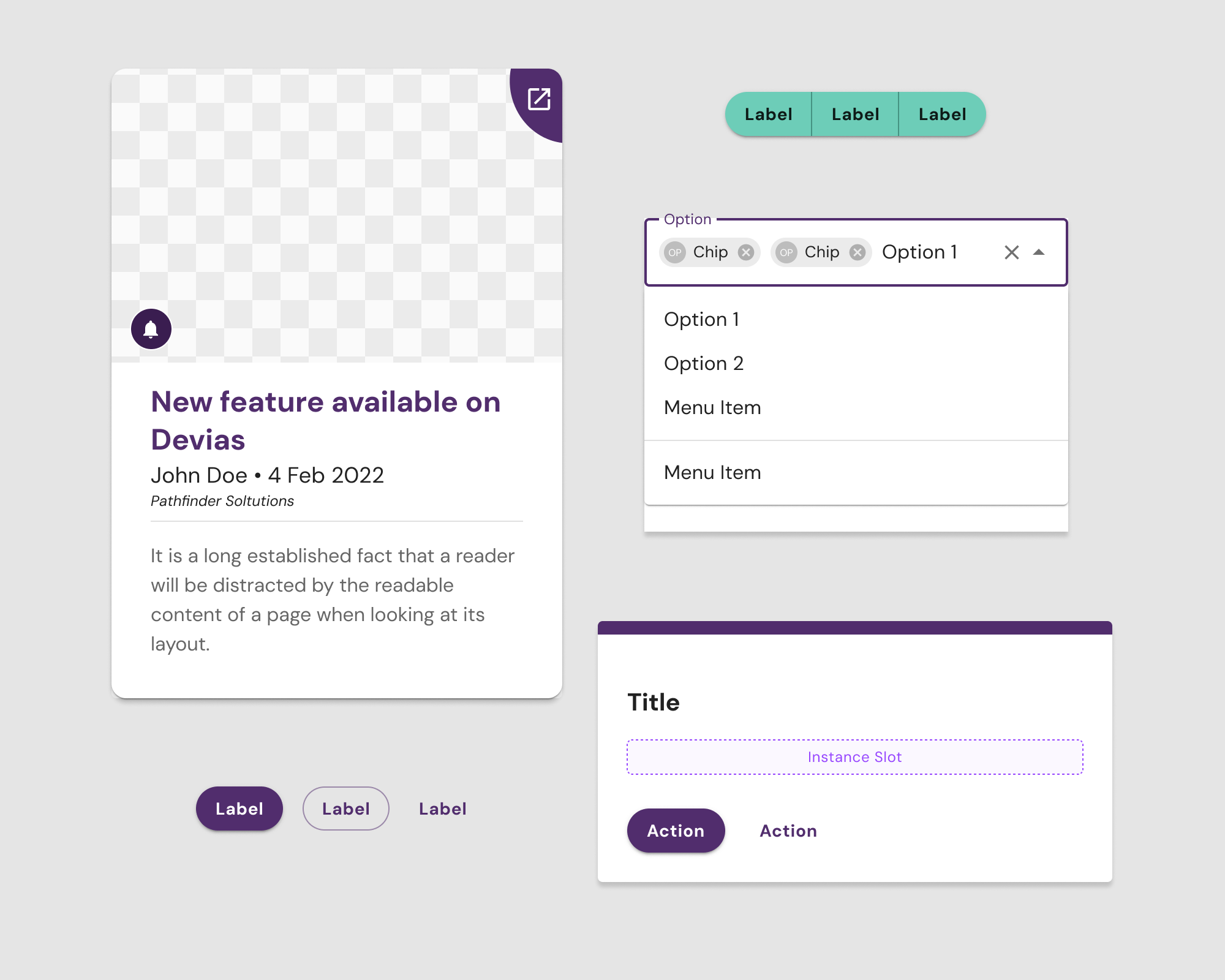Click the filled Action button in dialog
This screenshot has width=1225, height=980.
pos(676,831)
